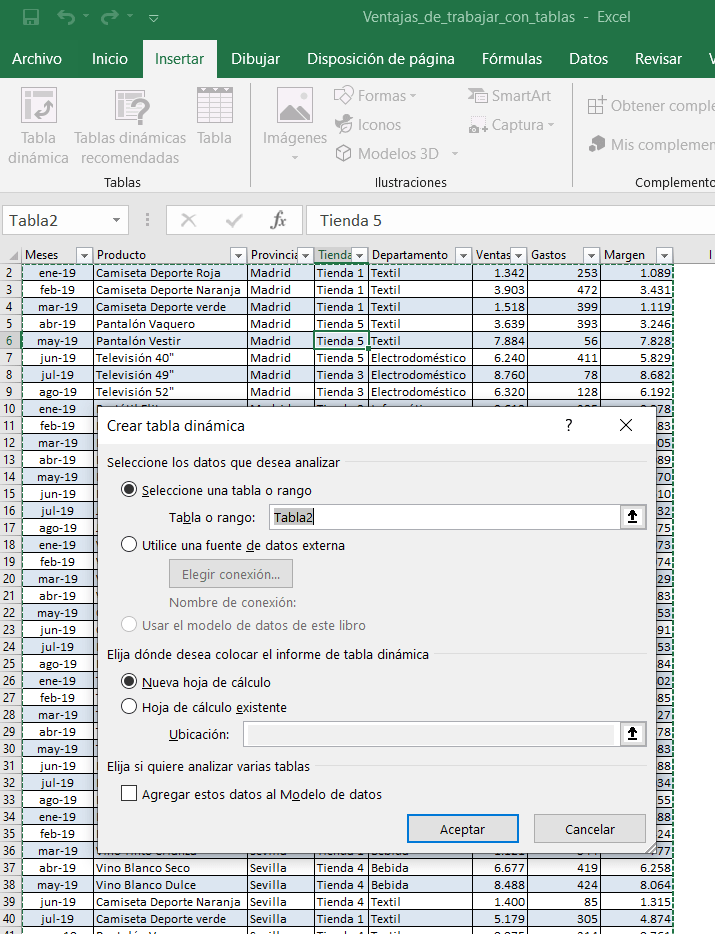The width and height of the screenshot is (715, 934).
Task: Select Utilice una fuente de datos externa
Action: [x=129, y=544]
